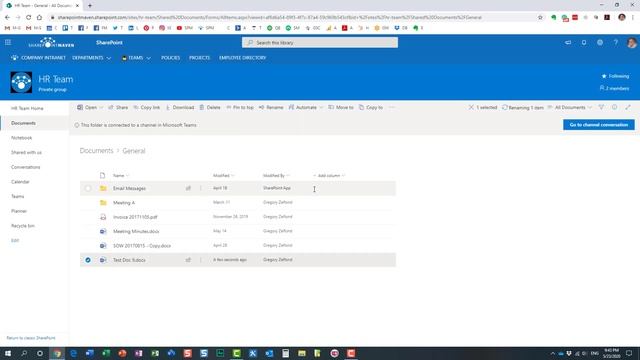Expand the Departments navigation dropdown

tap(109, 58)
